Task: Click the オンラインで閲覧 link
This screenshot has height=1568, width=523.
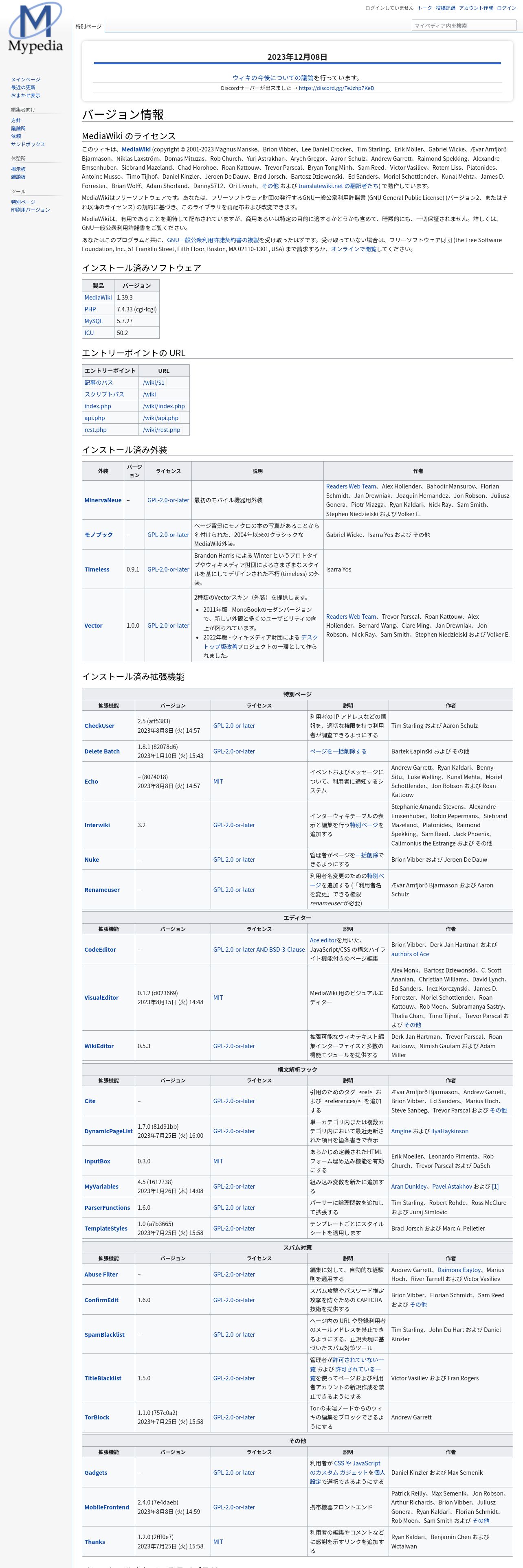Action: tap(354, 249)
